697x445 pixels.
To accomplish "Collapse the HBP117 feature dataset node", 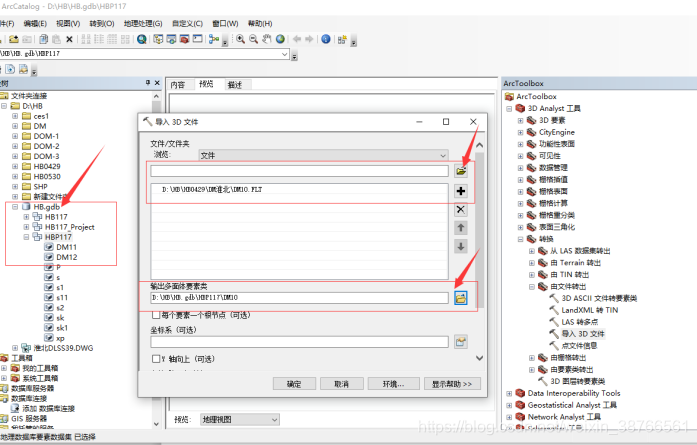I will [x=26, y=237].
